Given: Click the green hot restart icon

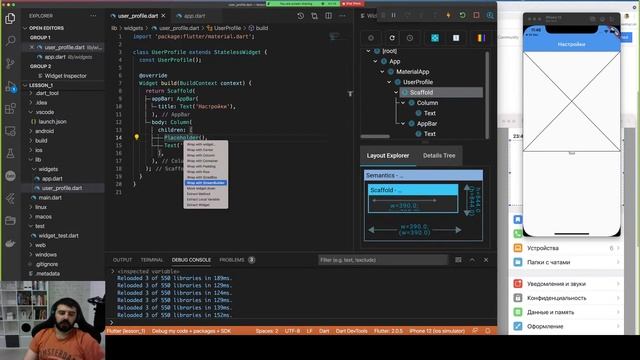Looking at the screenshot, I should tap(462, 16).
